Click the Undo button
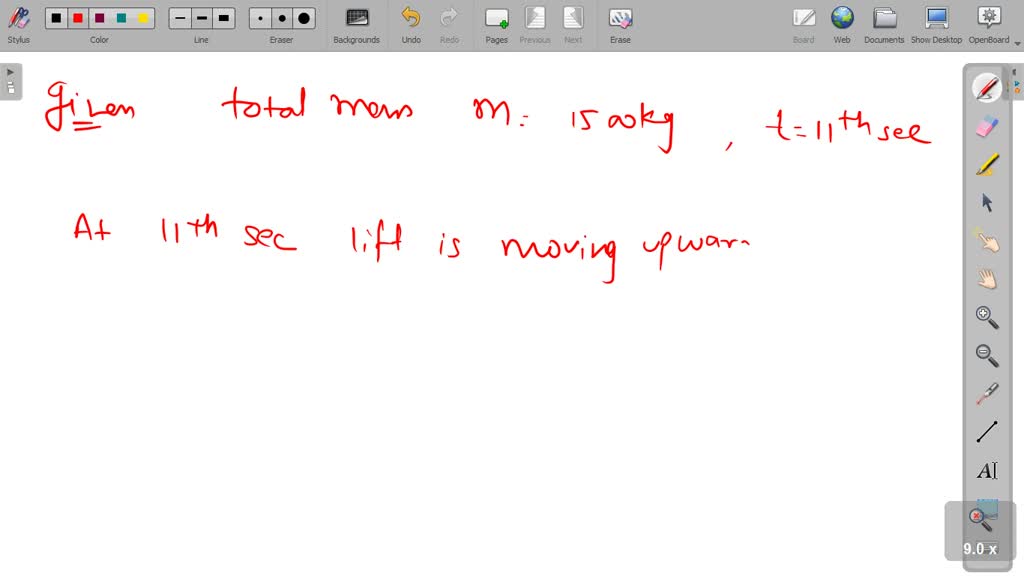 tap(411, 24)
